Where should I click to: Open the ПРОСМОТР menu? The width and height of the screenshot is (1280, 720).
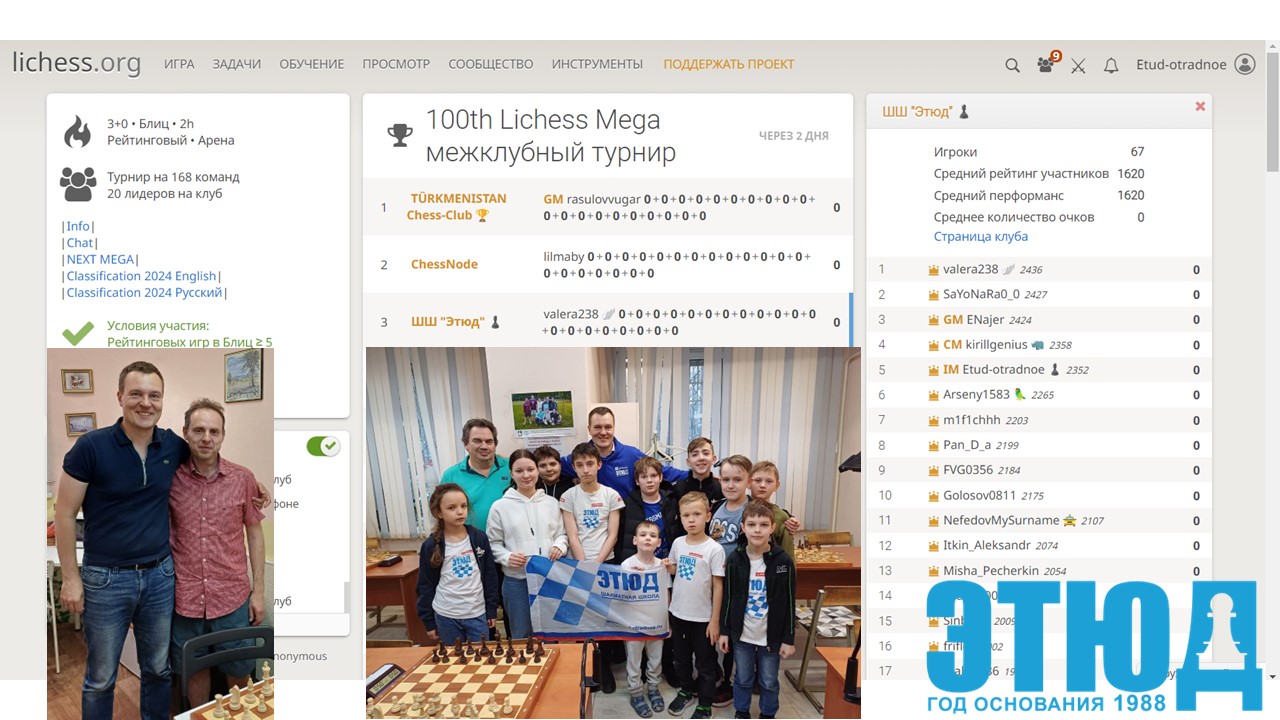click(x=396, y=64)
